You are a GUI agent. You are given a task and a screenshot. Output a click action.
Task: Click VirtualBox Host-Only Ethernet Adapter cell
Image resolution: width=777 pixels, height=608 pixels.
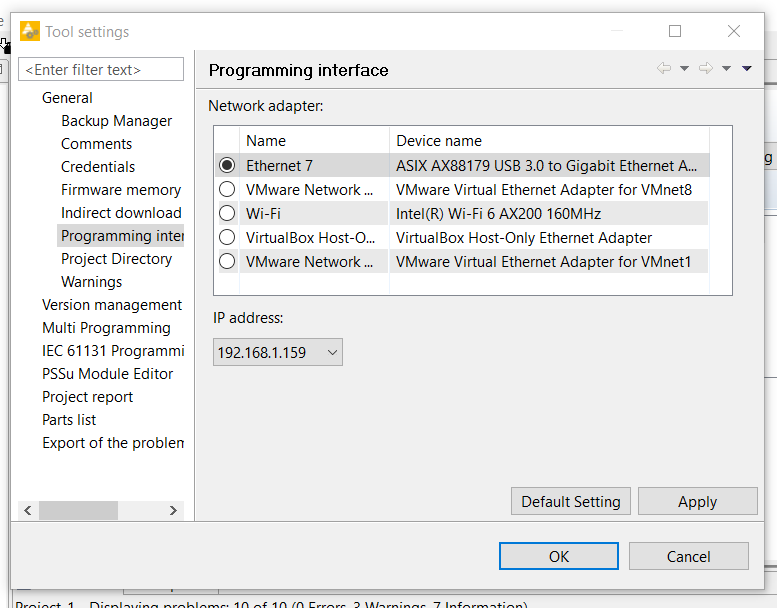click(550, 237)
